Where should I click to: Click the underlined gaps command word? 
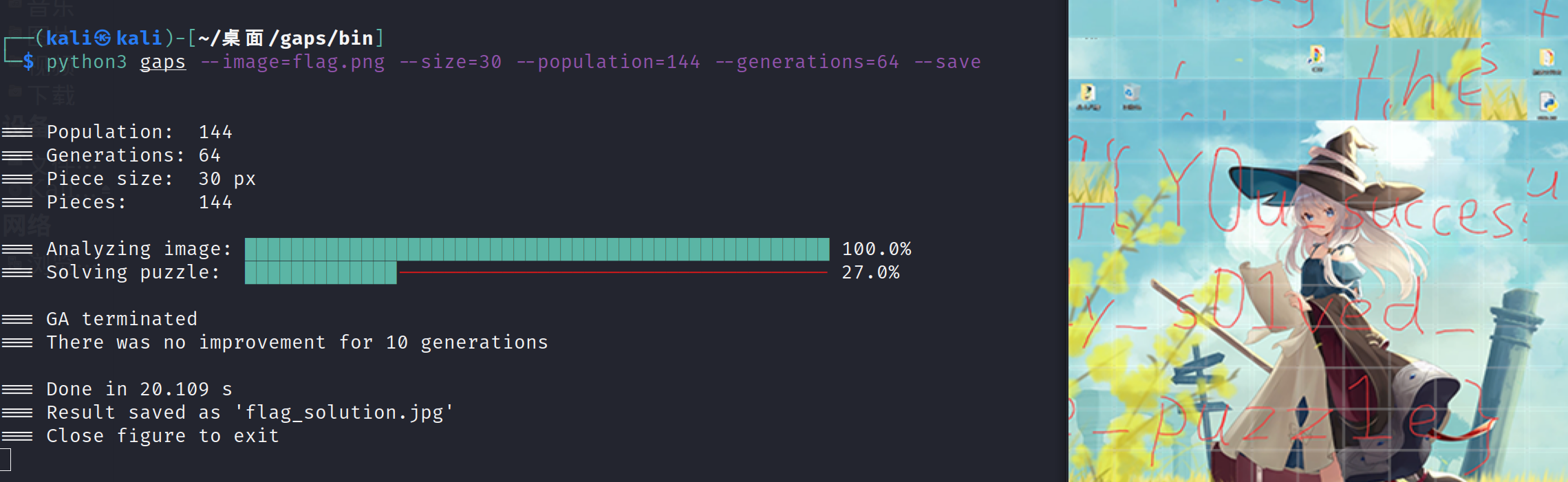click(x=162, y=62)
